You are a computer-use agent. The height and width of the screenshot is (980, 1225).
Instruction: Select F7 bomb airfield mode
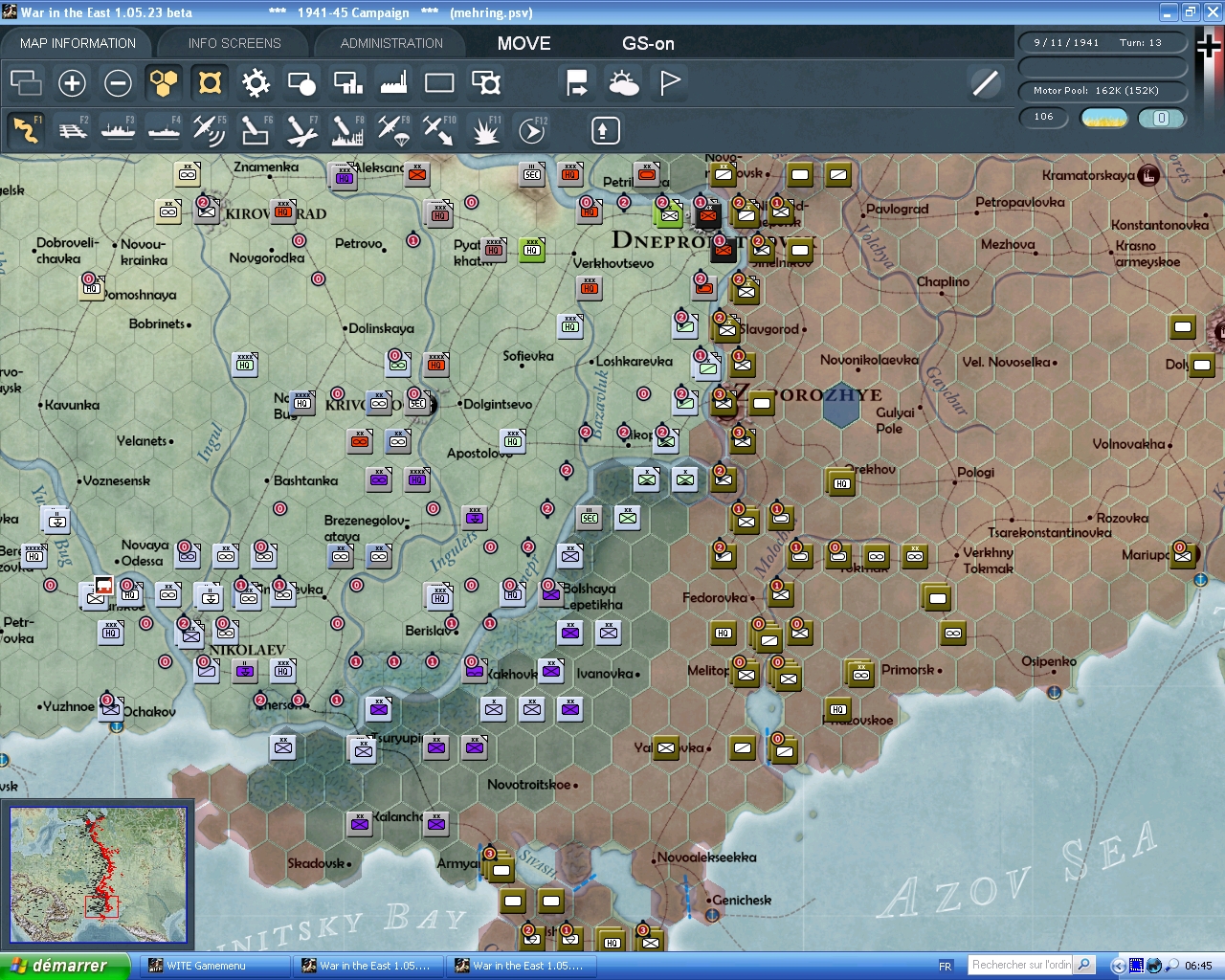pyautogui.click(x=301, y=130)
